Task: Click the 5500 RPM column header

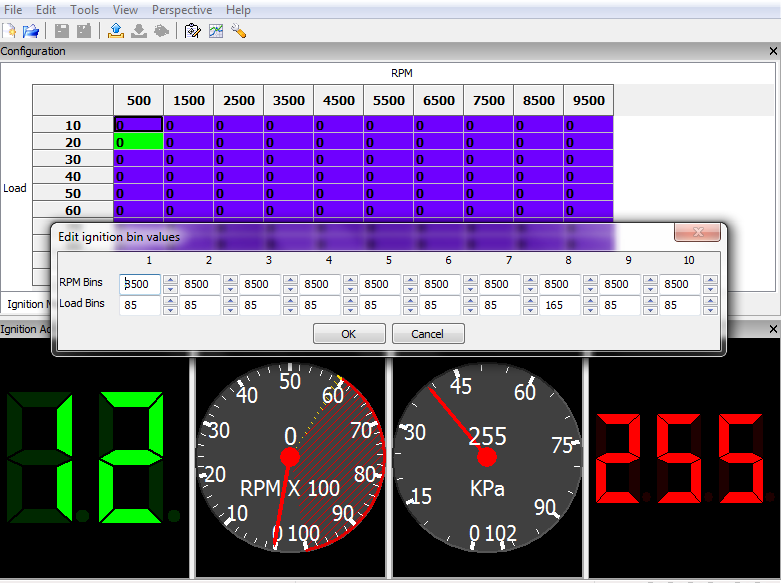Action: [x=389, y=100]
